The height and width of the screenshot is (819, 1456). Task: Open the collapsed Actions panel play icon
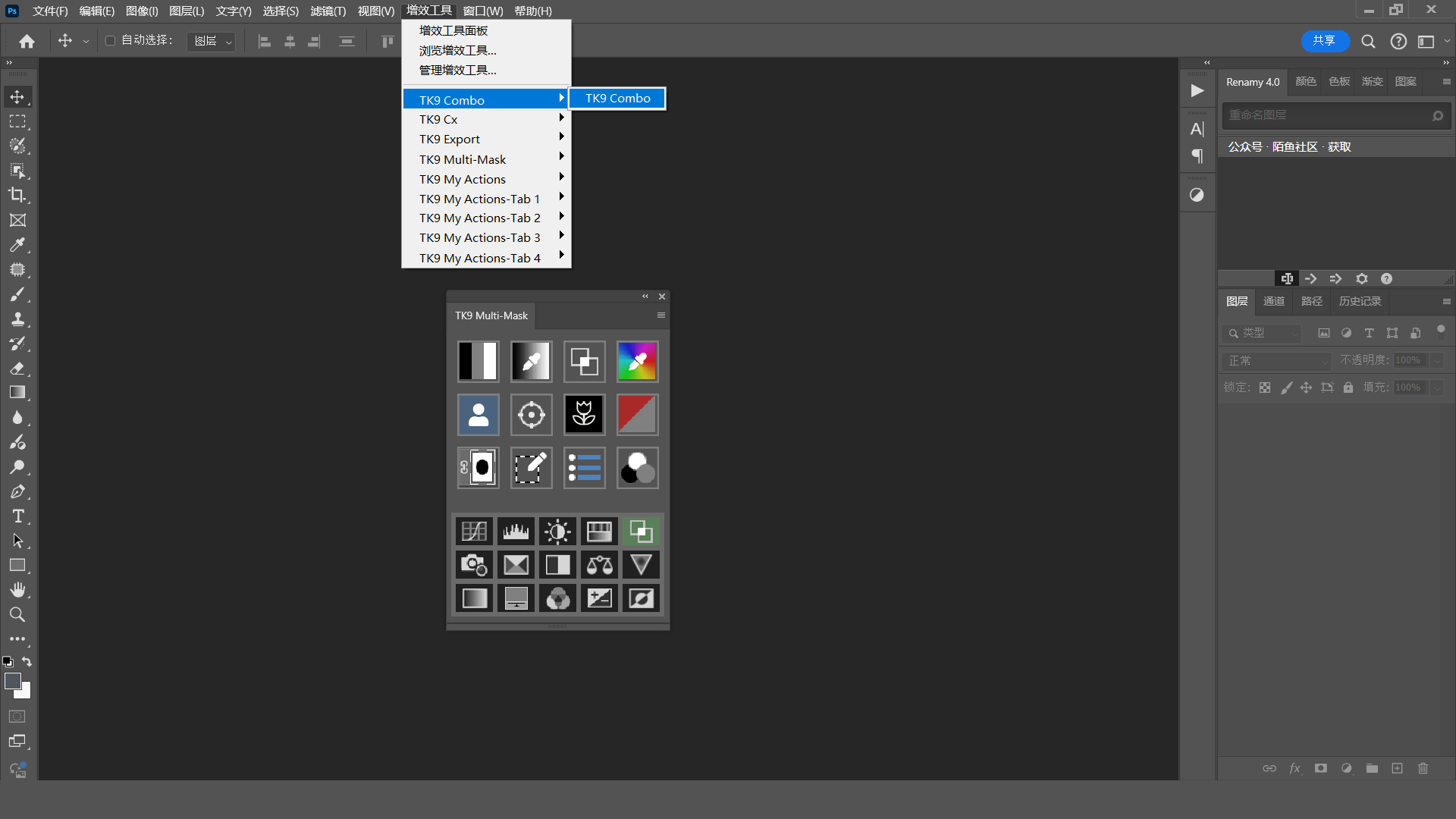pos(1197,91)
